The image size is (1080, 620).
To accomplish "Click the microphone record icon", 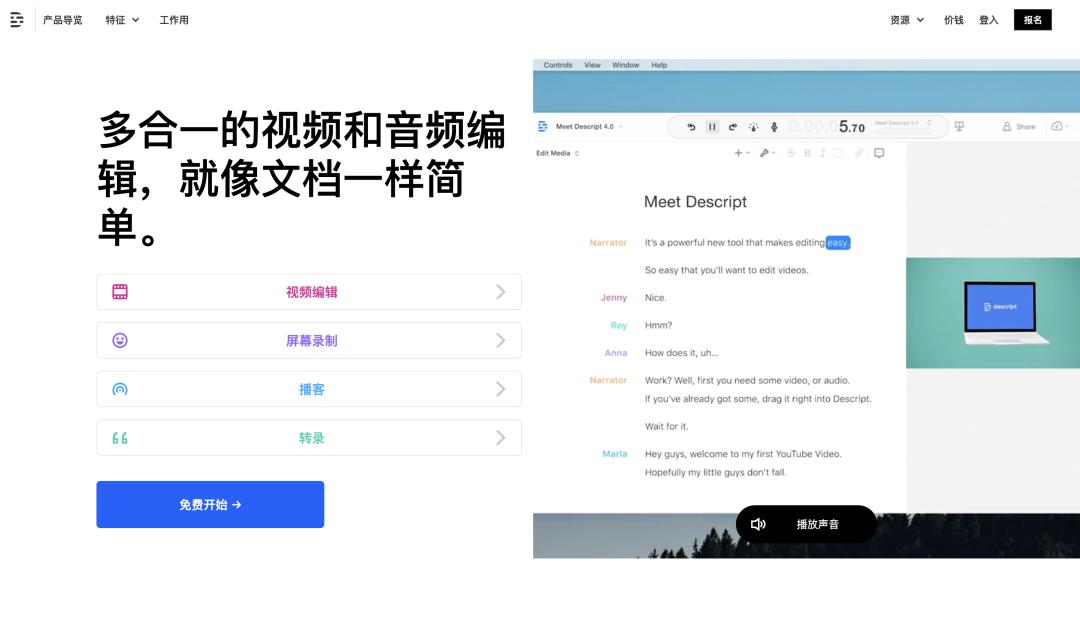I will point(774,127).
